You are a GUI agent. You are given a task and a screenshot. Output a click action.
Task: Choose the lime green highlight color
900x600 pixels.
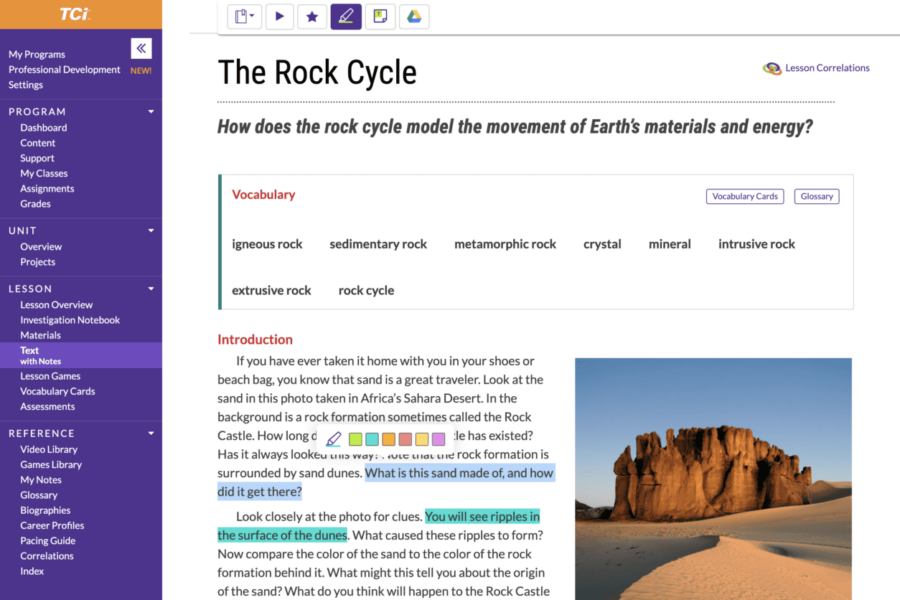pyautogui.click(x=355, y=439)
